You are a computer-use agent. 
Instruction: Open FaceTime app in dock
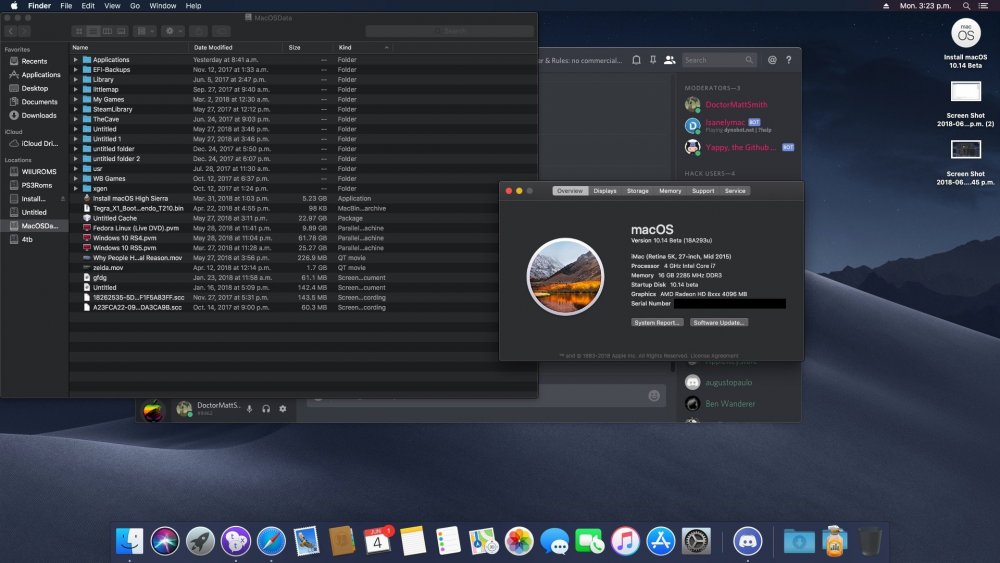tap(590, 541)
